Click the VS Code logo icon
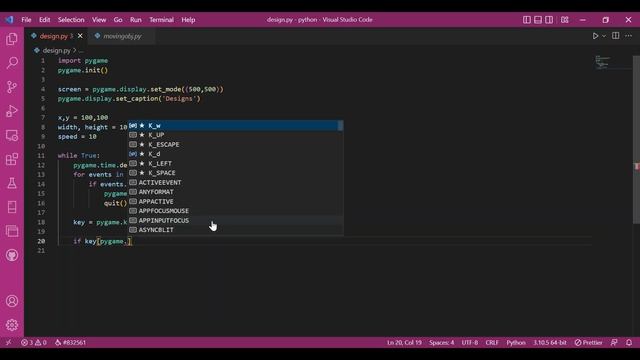Viewport: 640px width, 360px height. (9, 20)
